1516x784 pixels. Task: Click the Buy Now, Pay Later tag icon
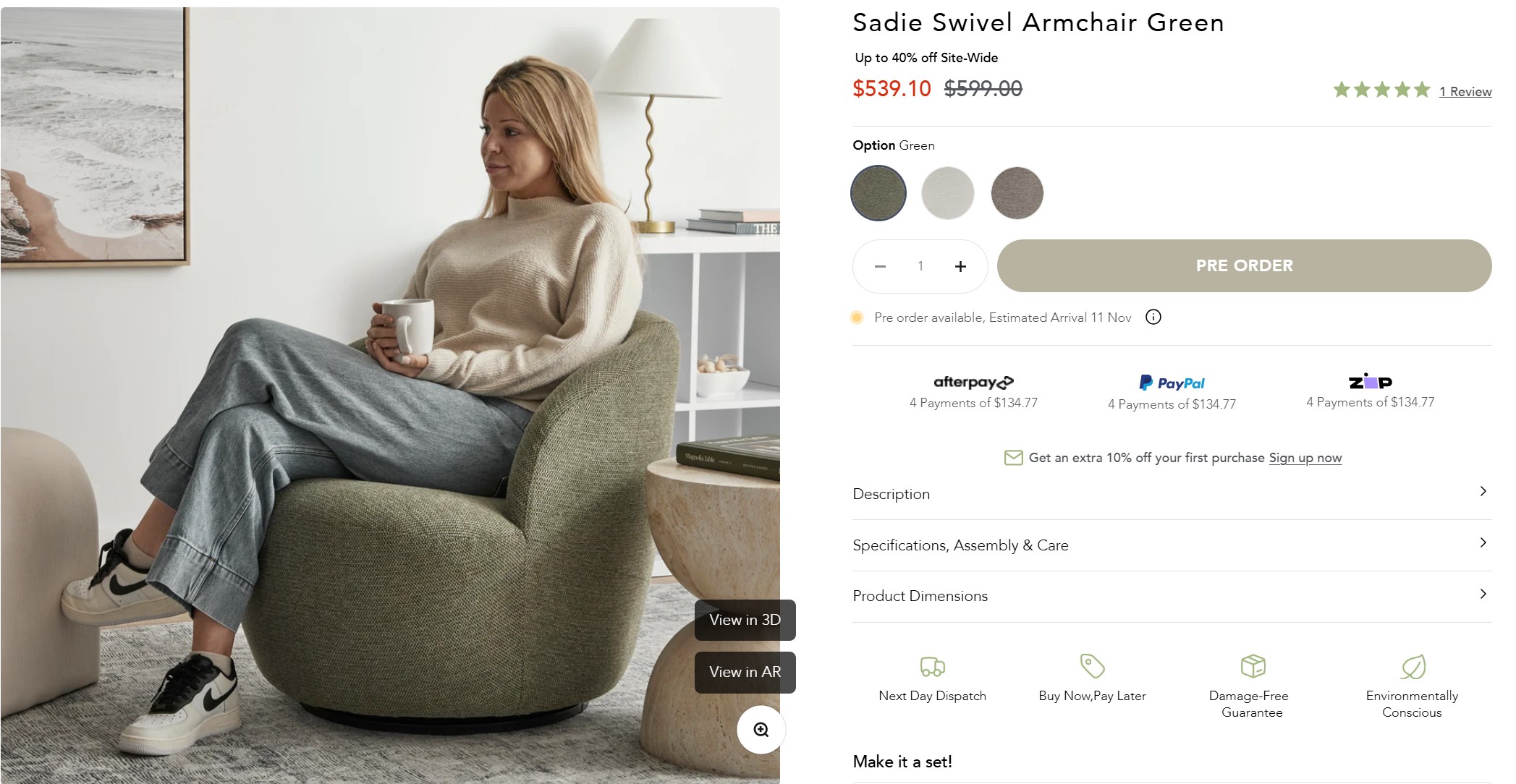1092,665
